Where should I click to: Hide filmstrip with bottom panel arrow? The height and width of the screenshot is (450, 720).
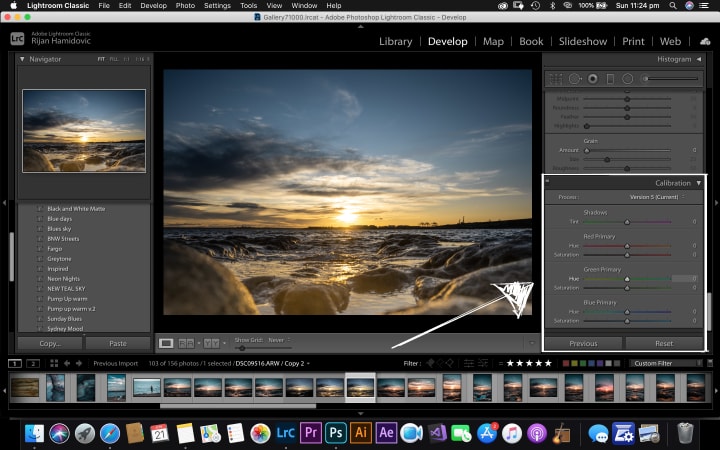pyautogui.click(x=360, y=414)
